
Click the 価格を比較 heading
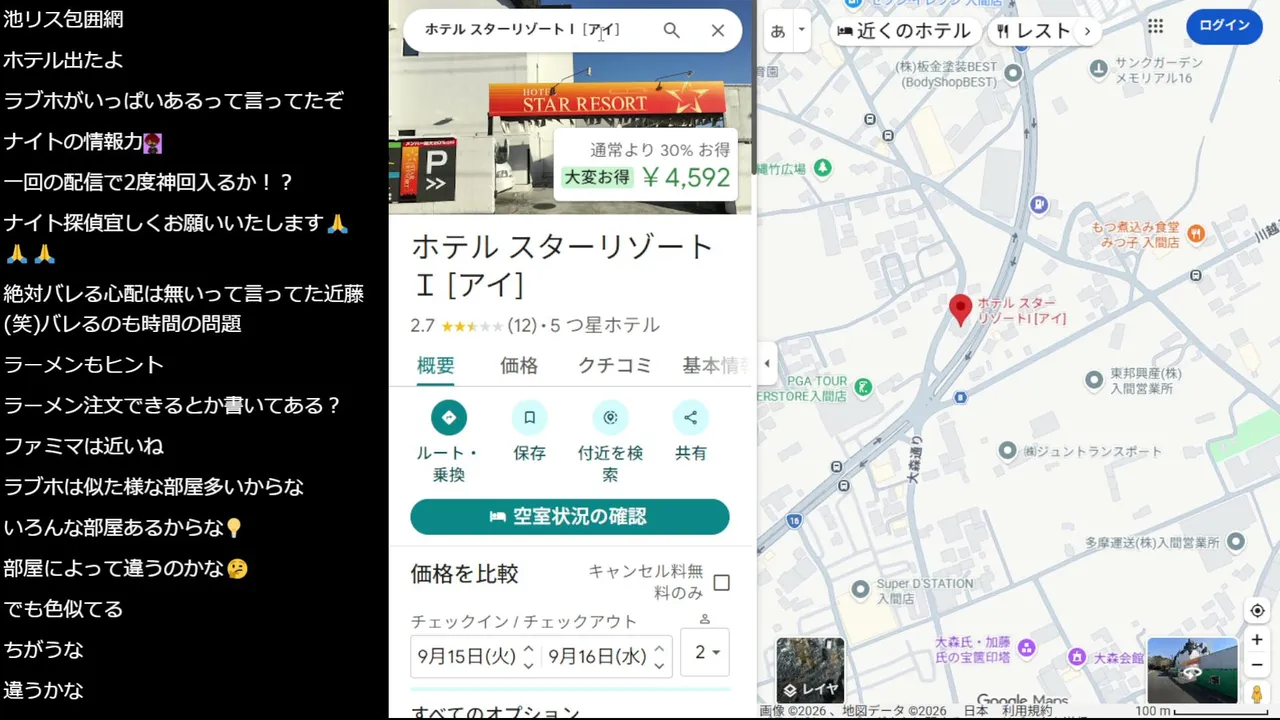(465, 574)
